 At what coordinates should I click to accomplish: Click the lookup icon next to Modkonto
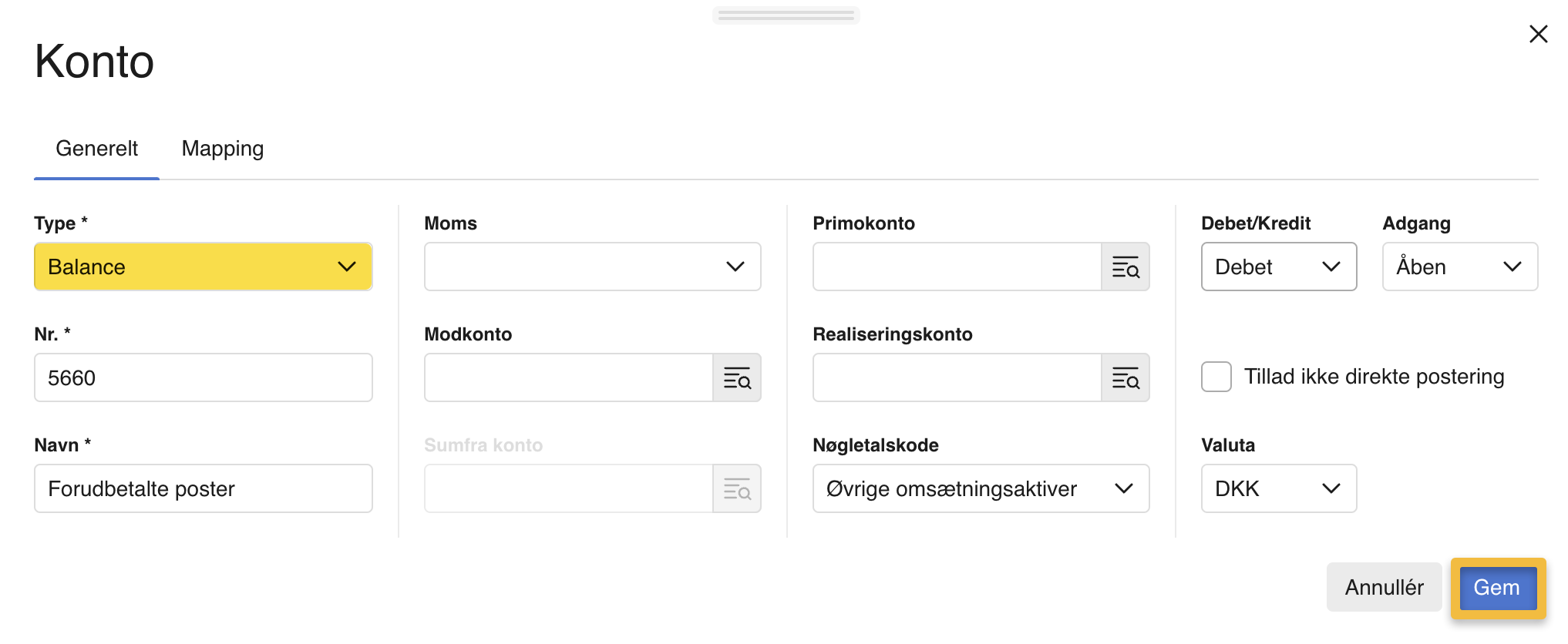click(x=736, y=377)
